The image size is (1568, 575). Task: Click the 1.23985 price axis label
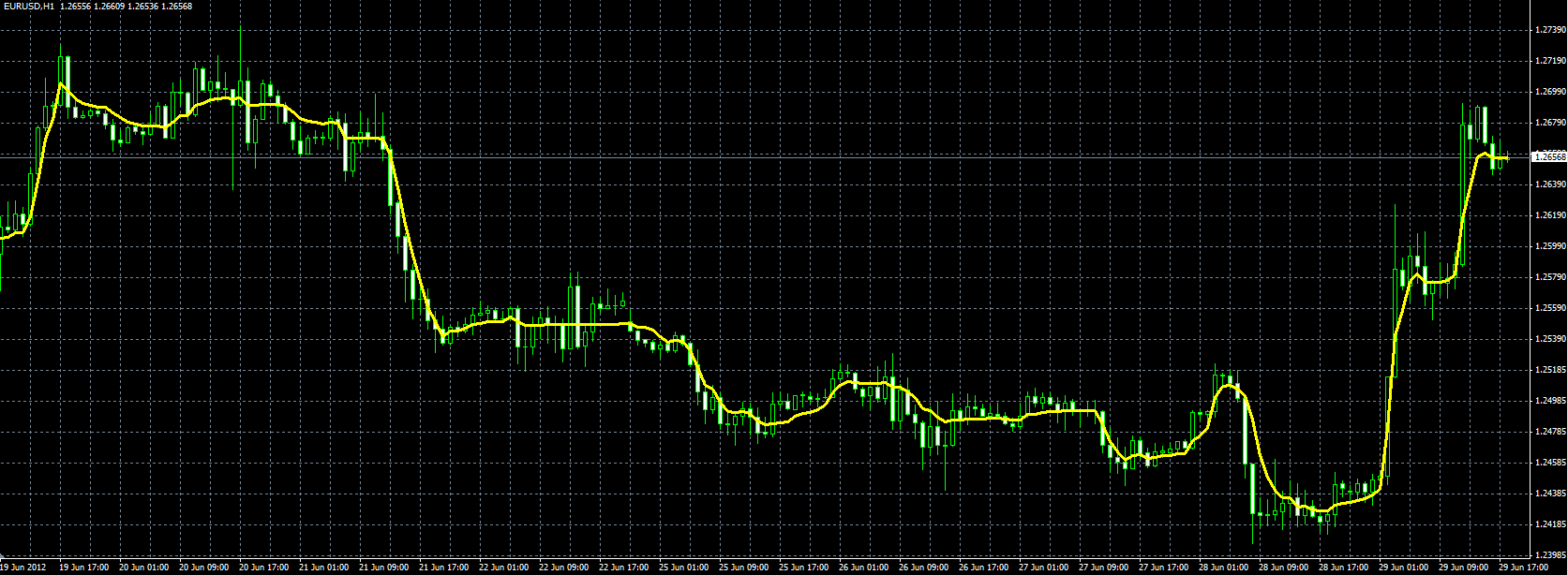(1551, 555)
